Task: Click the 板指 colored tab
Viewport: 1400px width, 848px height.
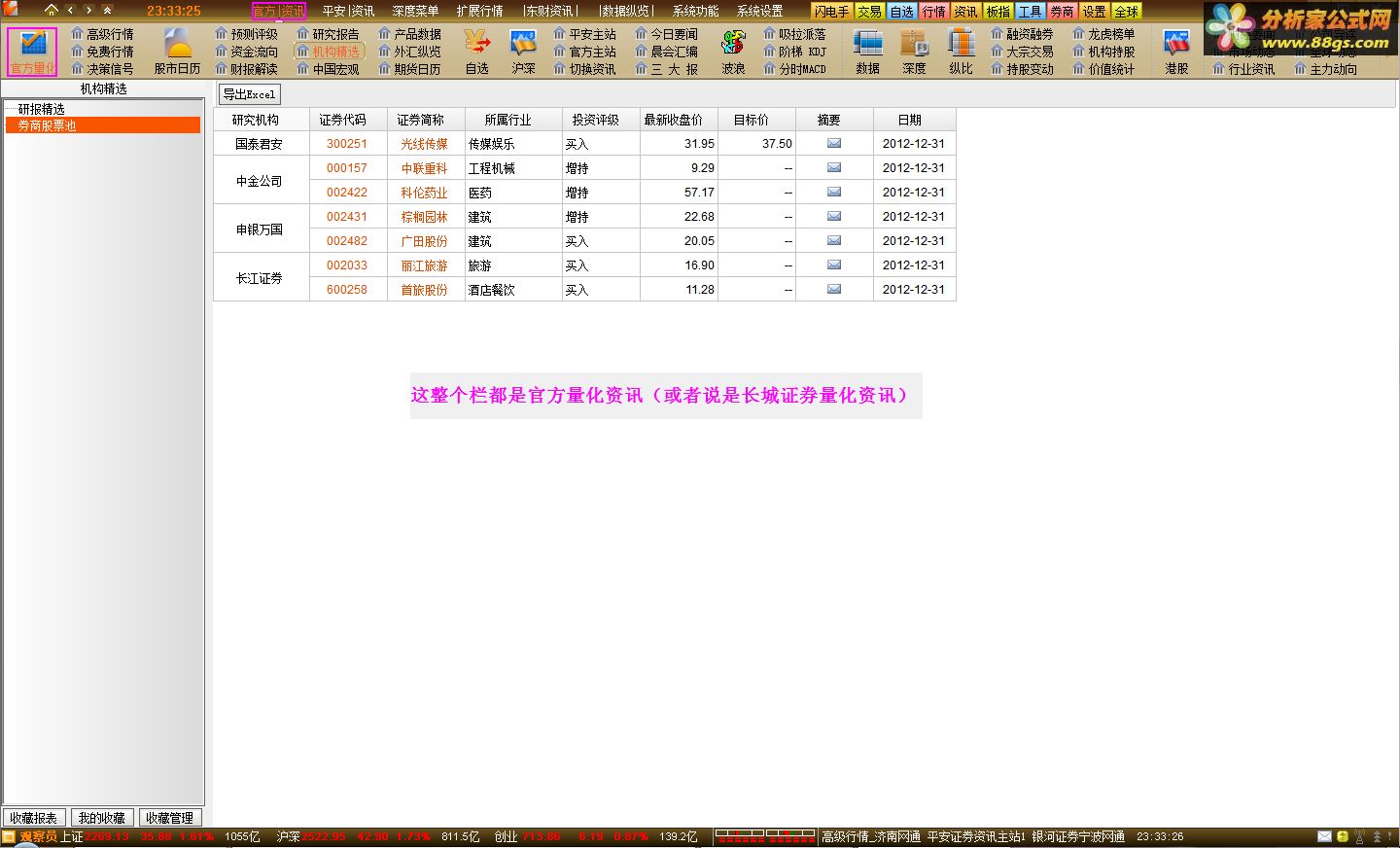Action: [x=998, y=11]
